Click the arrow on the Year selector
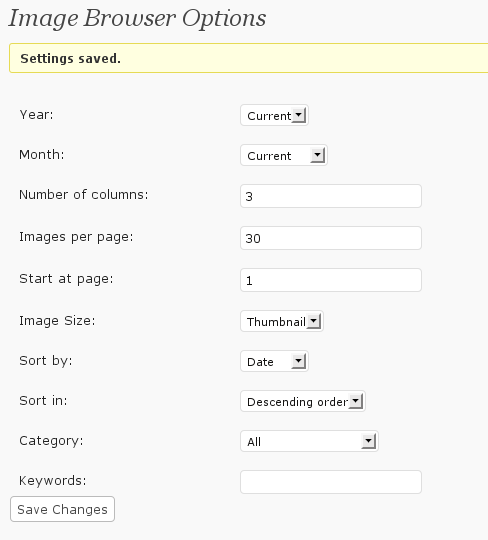Viewport: 488px width, 540px height. pyautogui.click(x=299, y=115)
